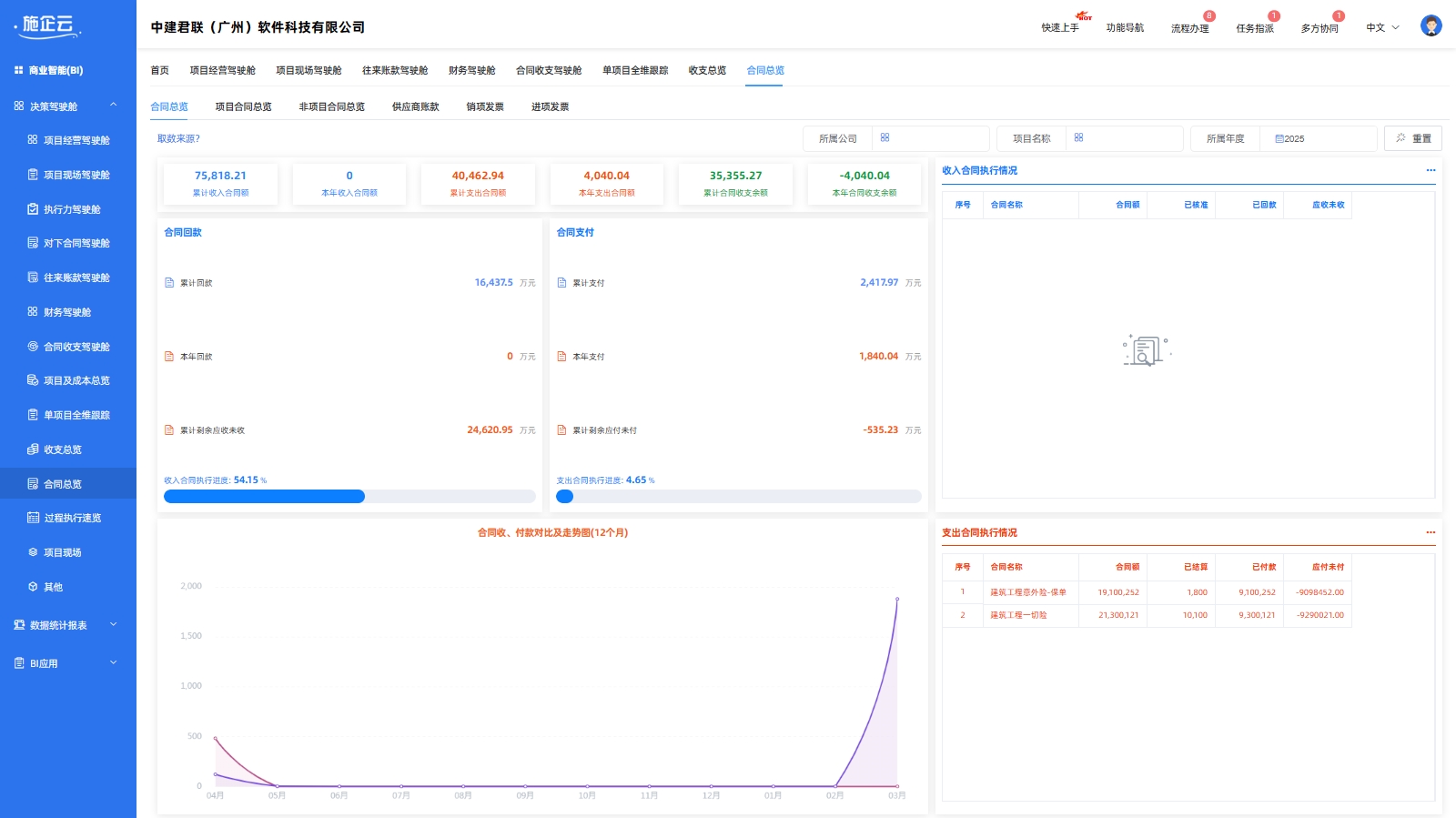Click the 累计剩余应收未收 value 24,620.95
The width and height of the screenshot is (1456, 818).
coord(490,430)
